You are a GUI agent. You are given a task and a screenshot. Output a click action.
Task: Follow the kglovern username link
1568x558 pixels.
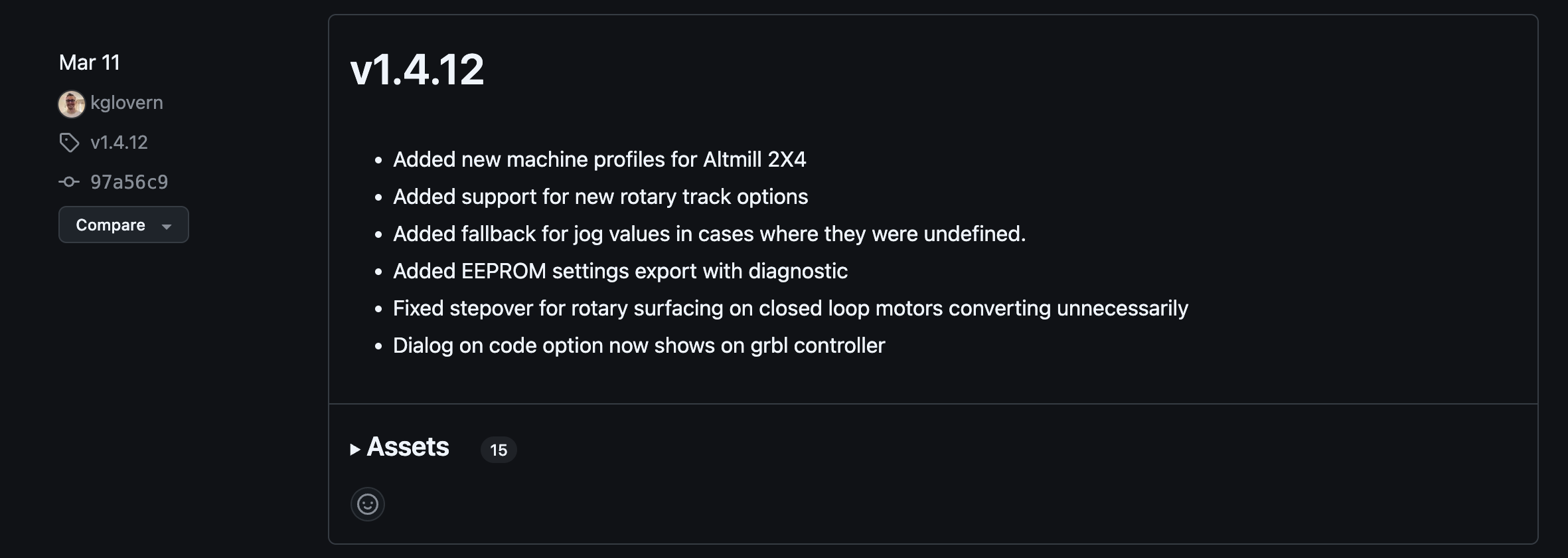tap(126, 103)
